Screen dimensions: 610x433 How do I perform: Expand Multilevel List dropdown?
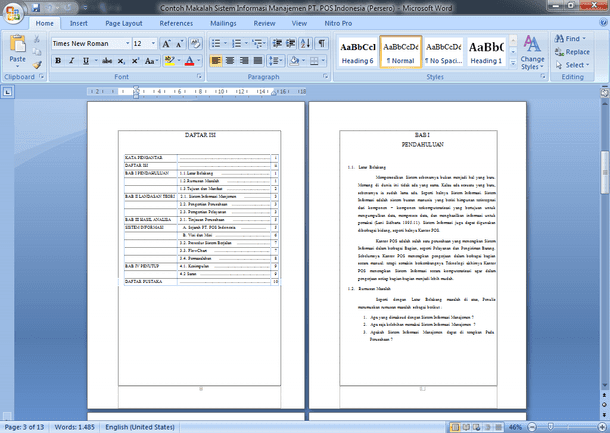point(265,43)
